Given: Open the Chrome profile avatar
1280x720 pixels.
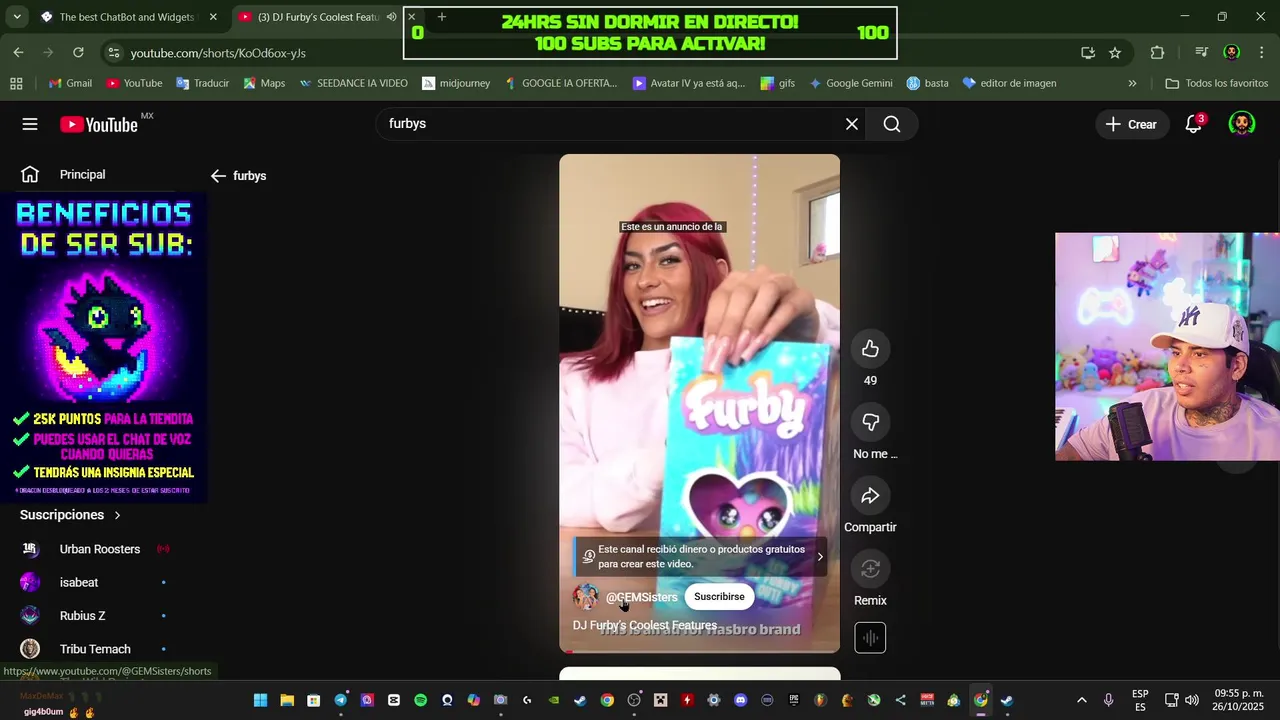Looking at the screenshot, I should point(1232,53).
